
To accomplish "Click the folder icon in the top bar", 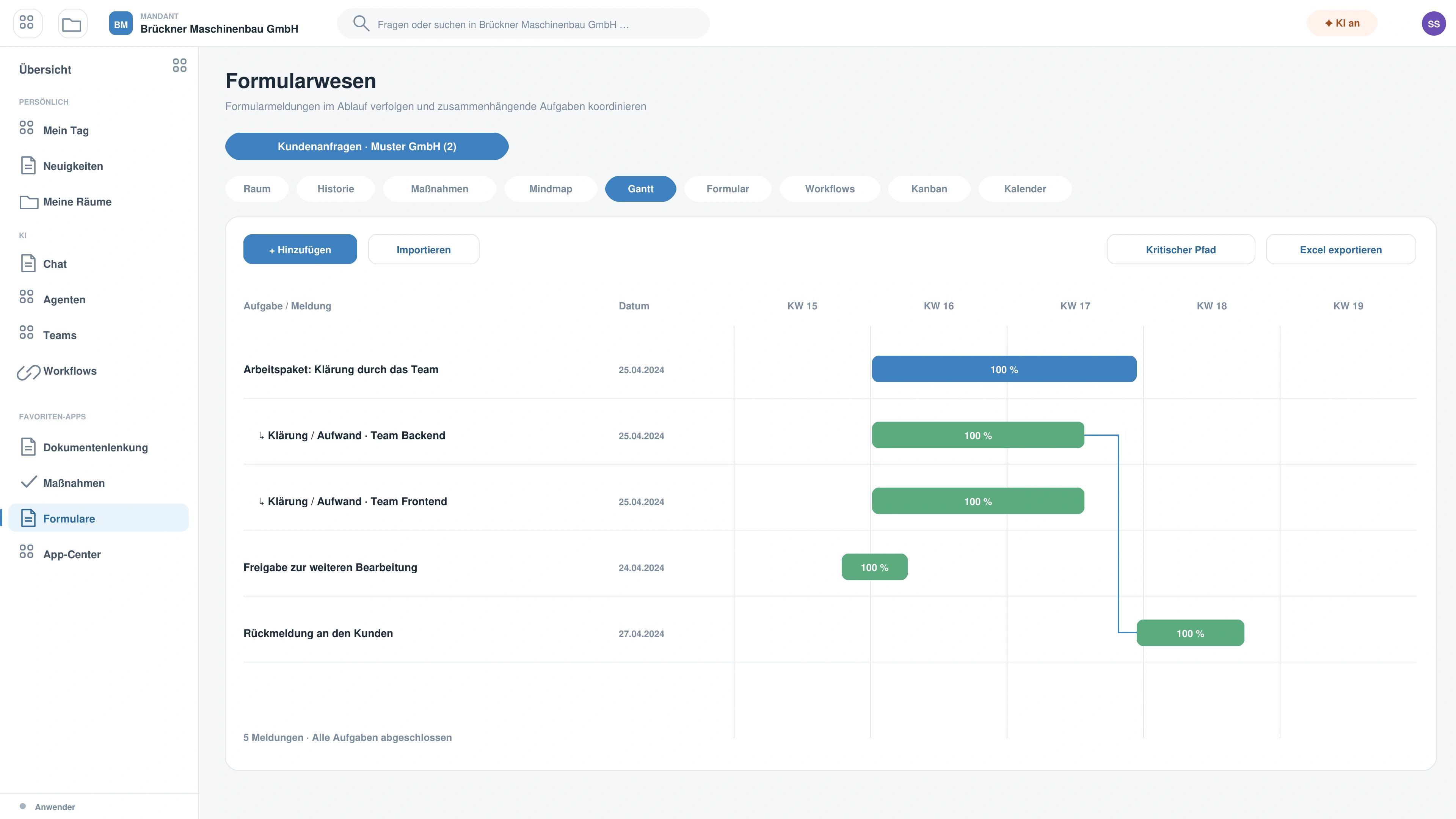I will coord(72,24).
